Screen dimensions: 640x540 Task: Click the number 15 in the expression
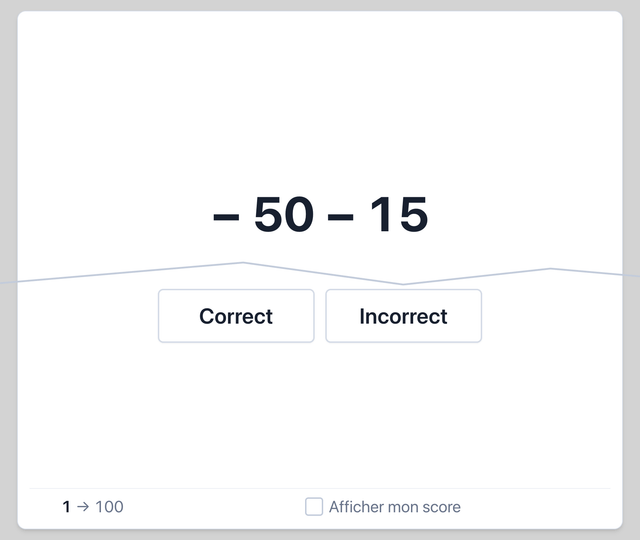click(x=399, y=214)
